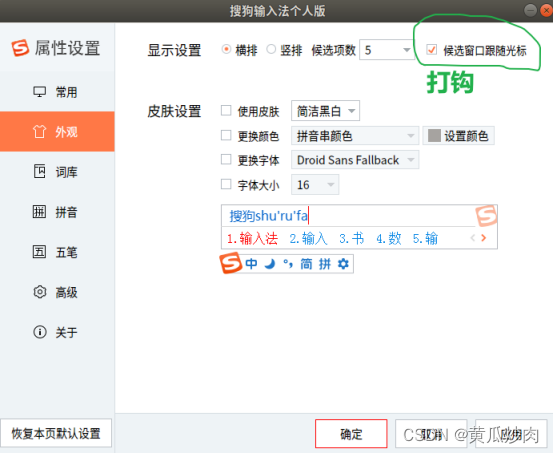The width and height of the screenshot is (554, 453).
Task: Open the 拼音串颜色 dropdown
Action: pos(355,136)
